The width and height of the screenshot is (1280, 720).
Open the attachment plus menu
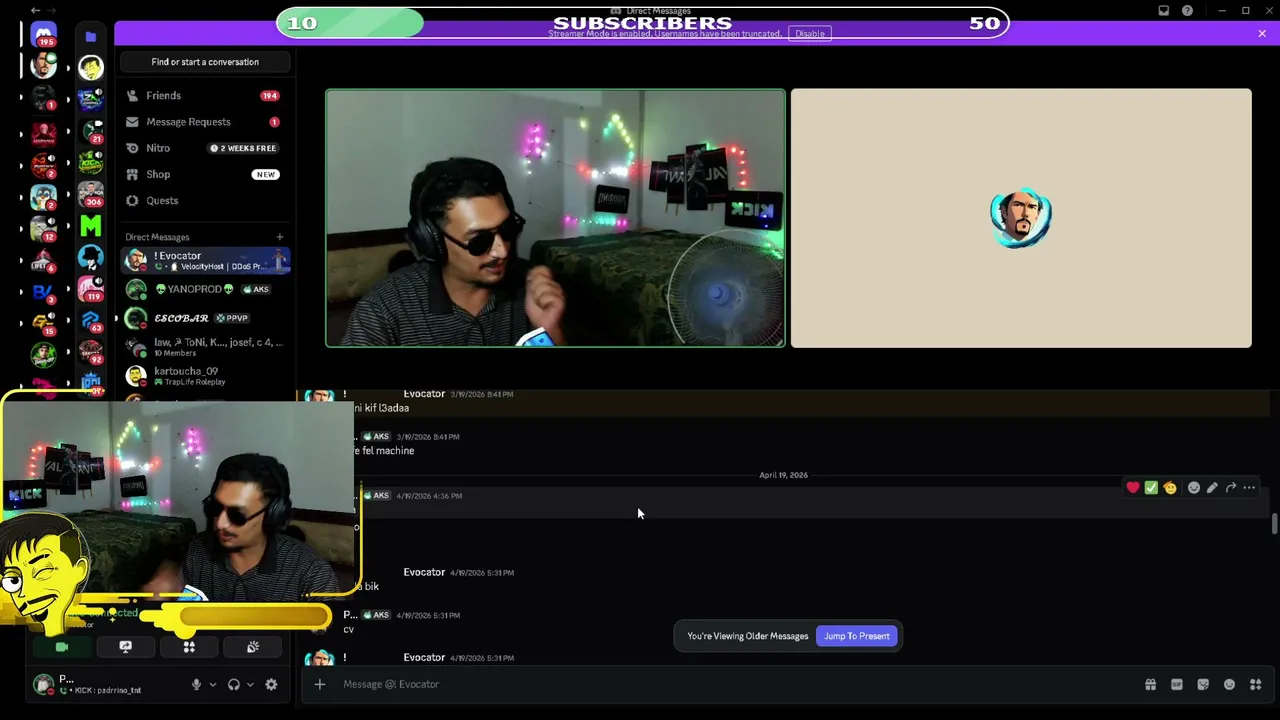click(x=319, y=684)
